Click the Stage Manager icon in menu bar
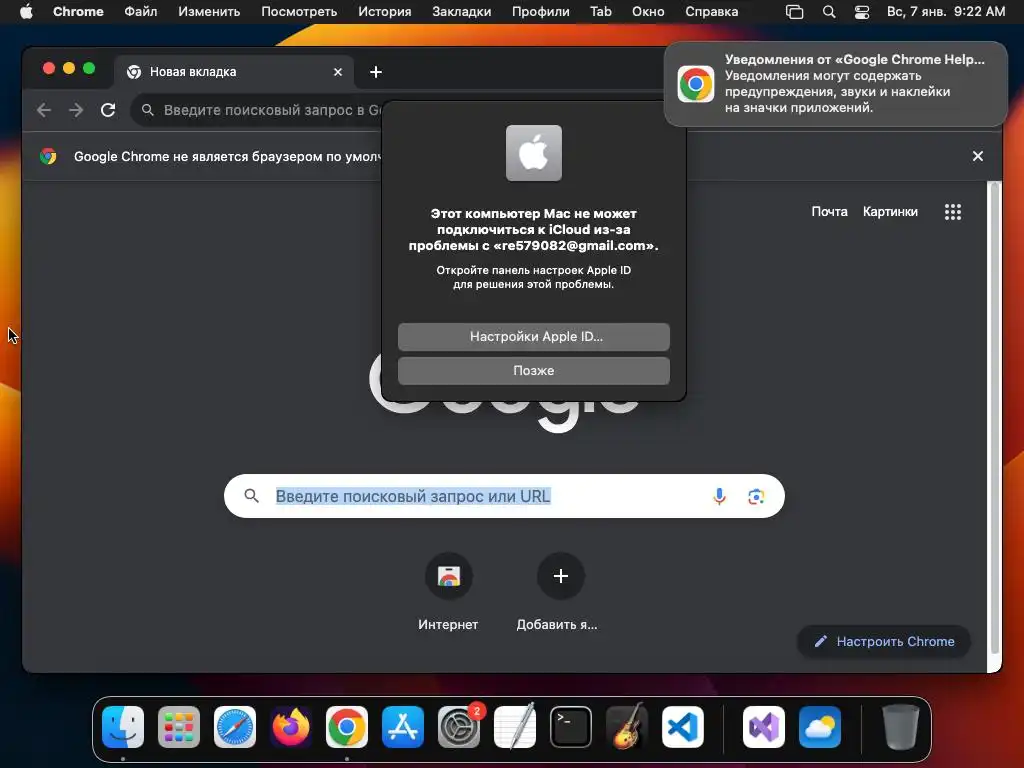Image resolution: width=1024 pixels, height=768 pixels. pyautogui.click(x=794, y=12)
